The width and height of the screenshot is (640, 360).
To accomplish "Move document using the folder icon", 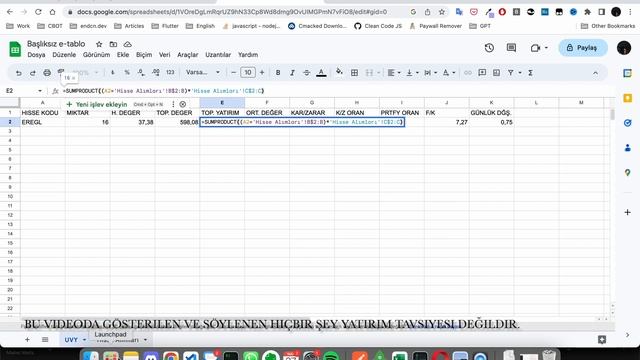I will (x=113, y=44).
